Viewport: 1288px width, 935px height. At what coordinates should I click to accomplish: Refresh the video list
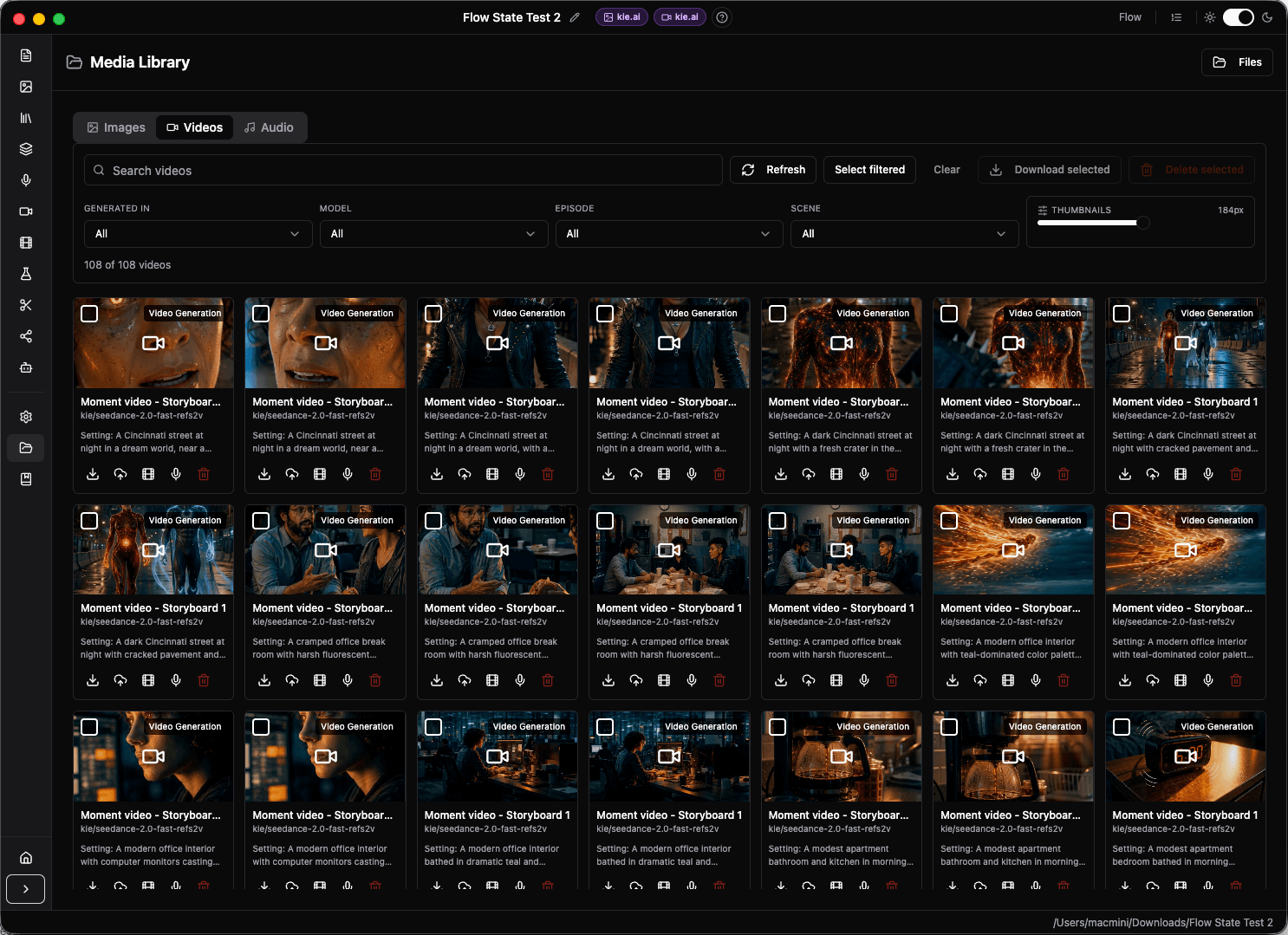tap(774, 170)
